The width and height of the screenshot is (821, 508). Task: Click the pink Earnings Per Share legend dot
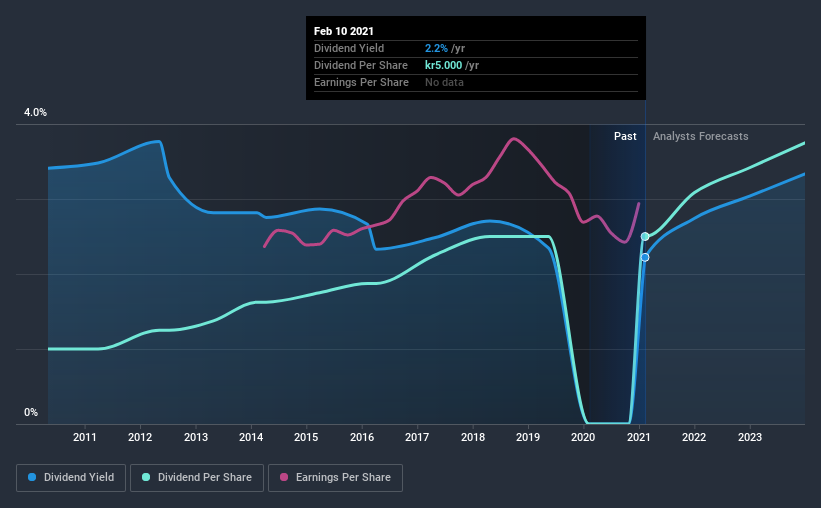284,477
